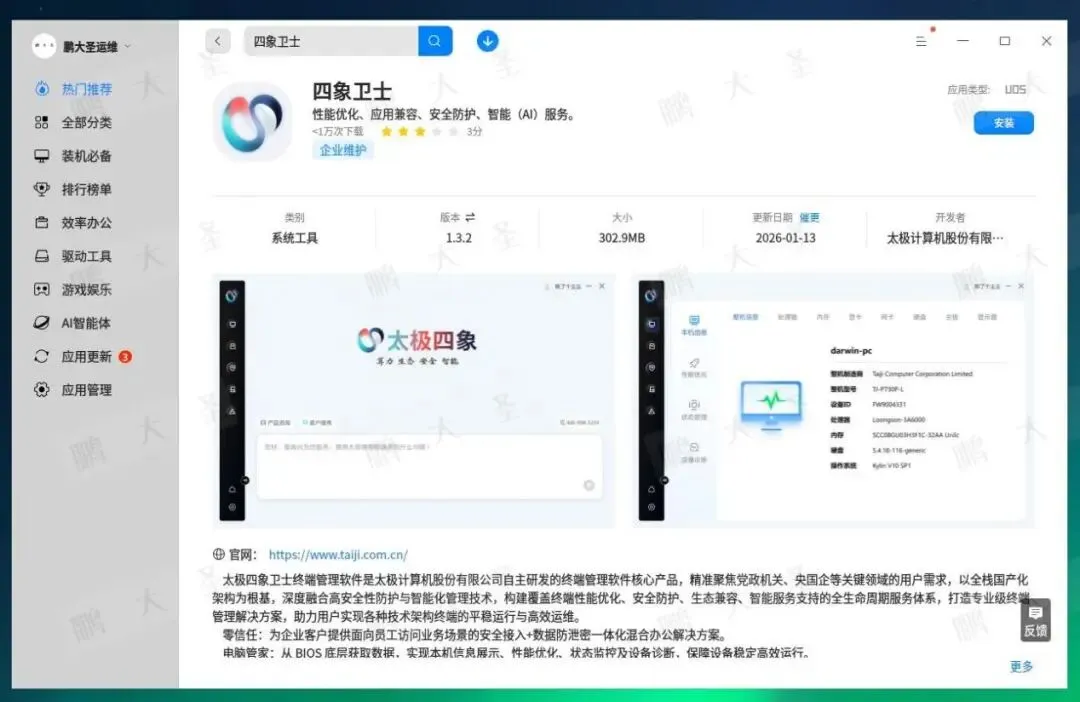The width and height of the screenshot is (1080, 702).
Task: Click in the search field containing 四象卫士
Action: coord(331,41)
